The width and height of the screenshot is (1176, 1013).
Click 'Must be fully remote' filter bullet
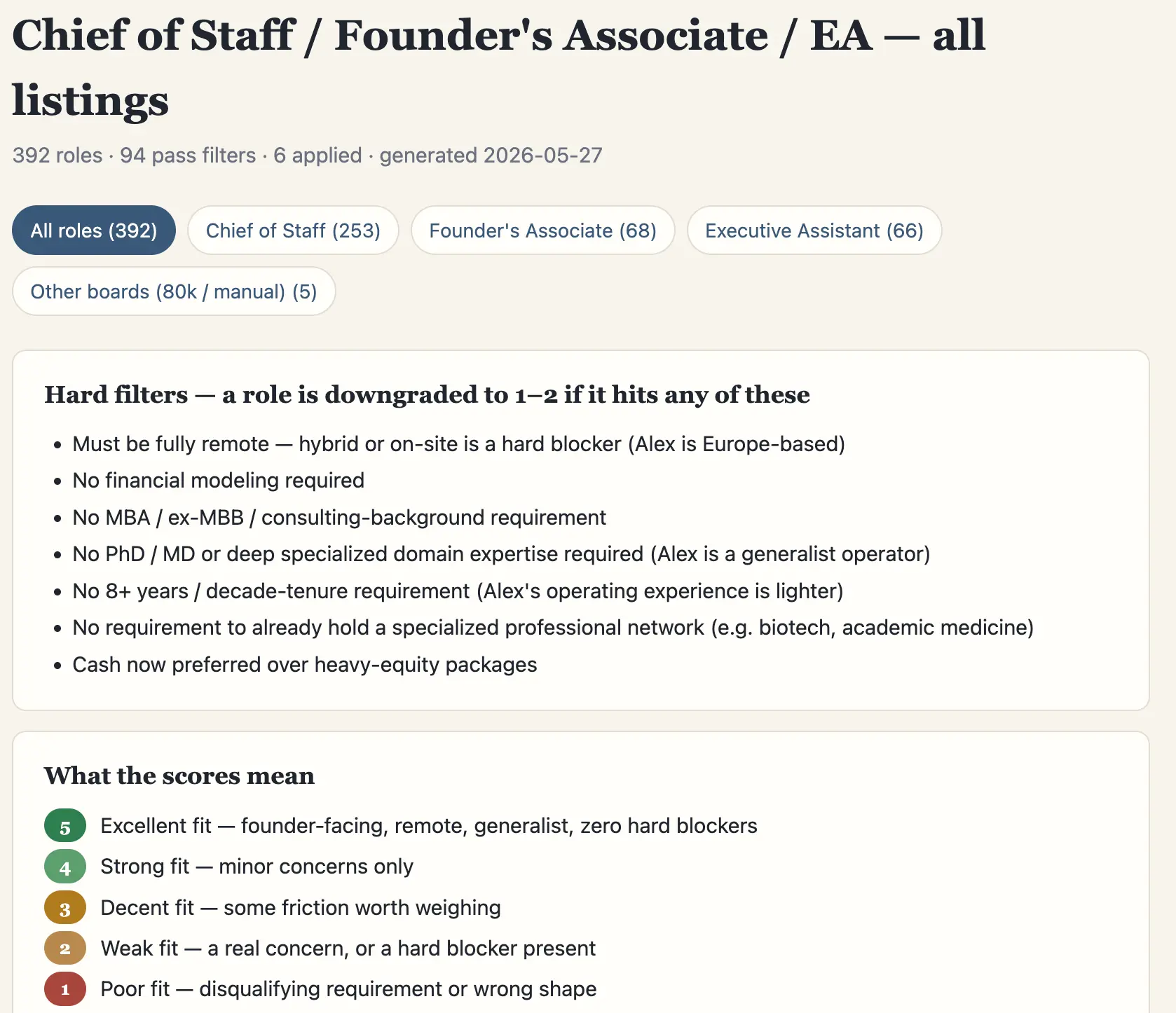pyautogui.click(x=459, y=444)
